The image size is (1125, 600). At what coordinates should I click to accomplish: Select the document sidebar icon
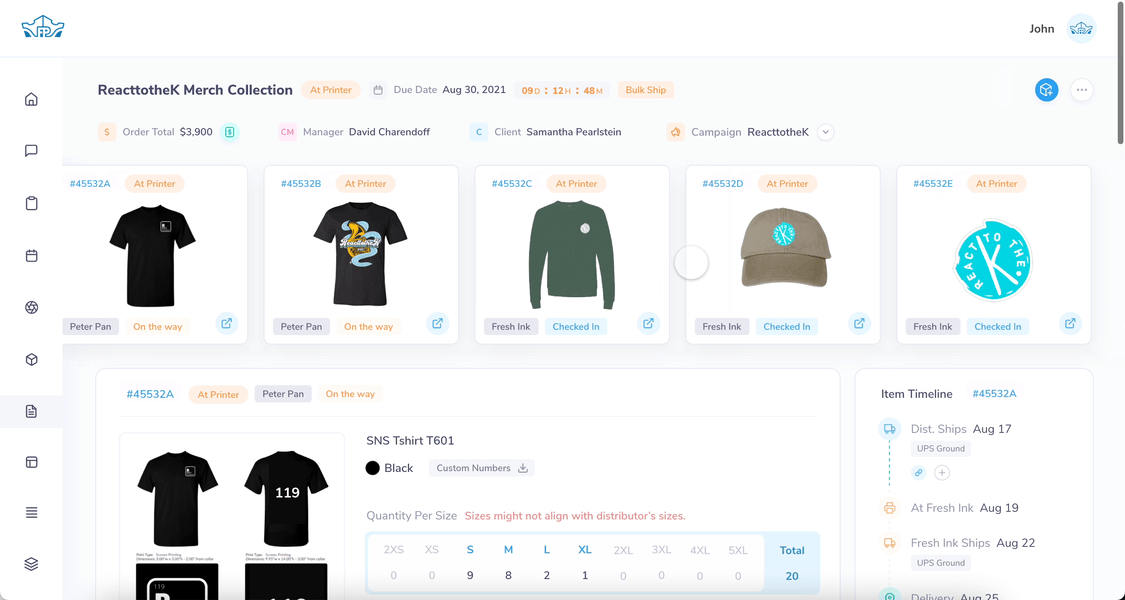(x=31, y=411)
